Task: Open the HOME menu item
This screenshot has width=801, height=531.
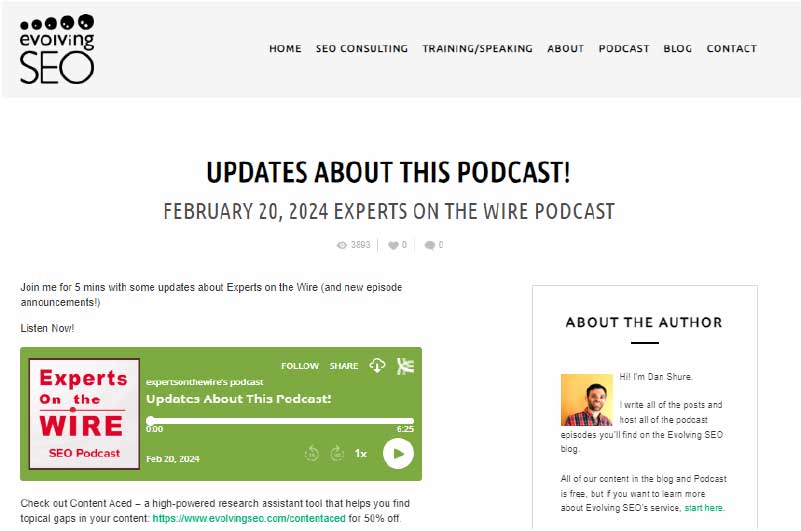Action: (285, 49)
